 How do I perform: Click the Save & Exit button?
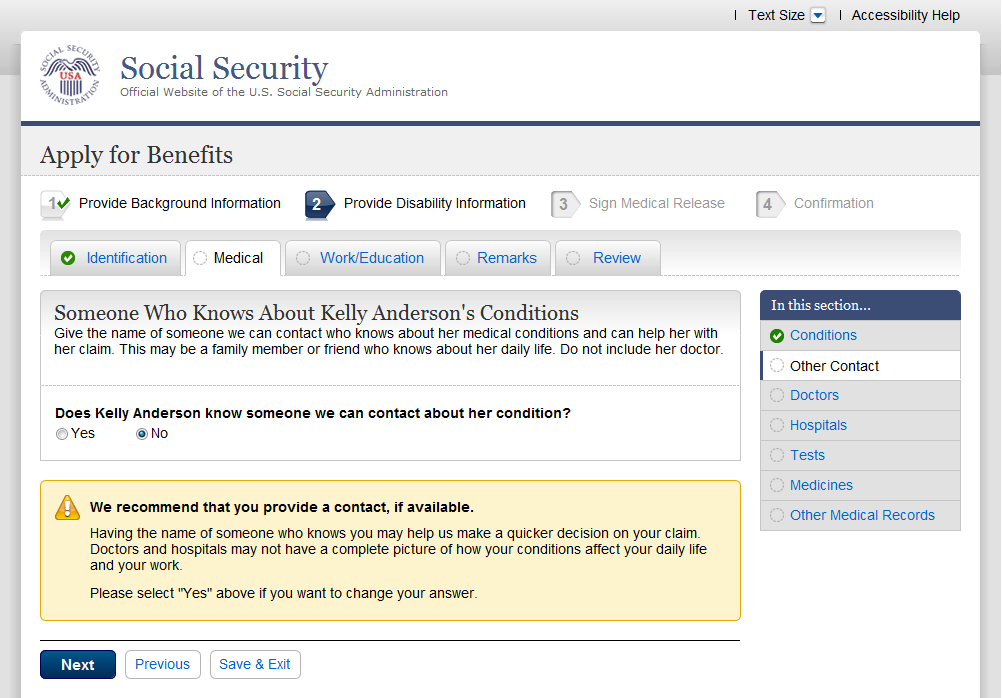(255, 664)
